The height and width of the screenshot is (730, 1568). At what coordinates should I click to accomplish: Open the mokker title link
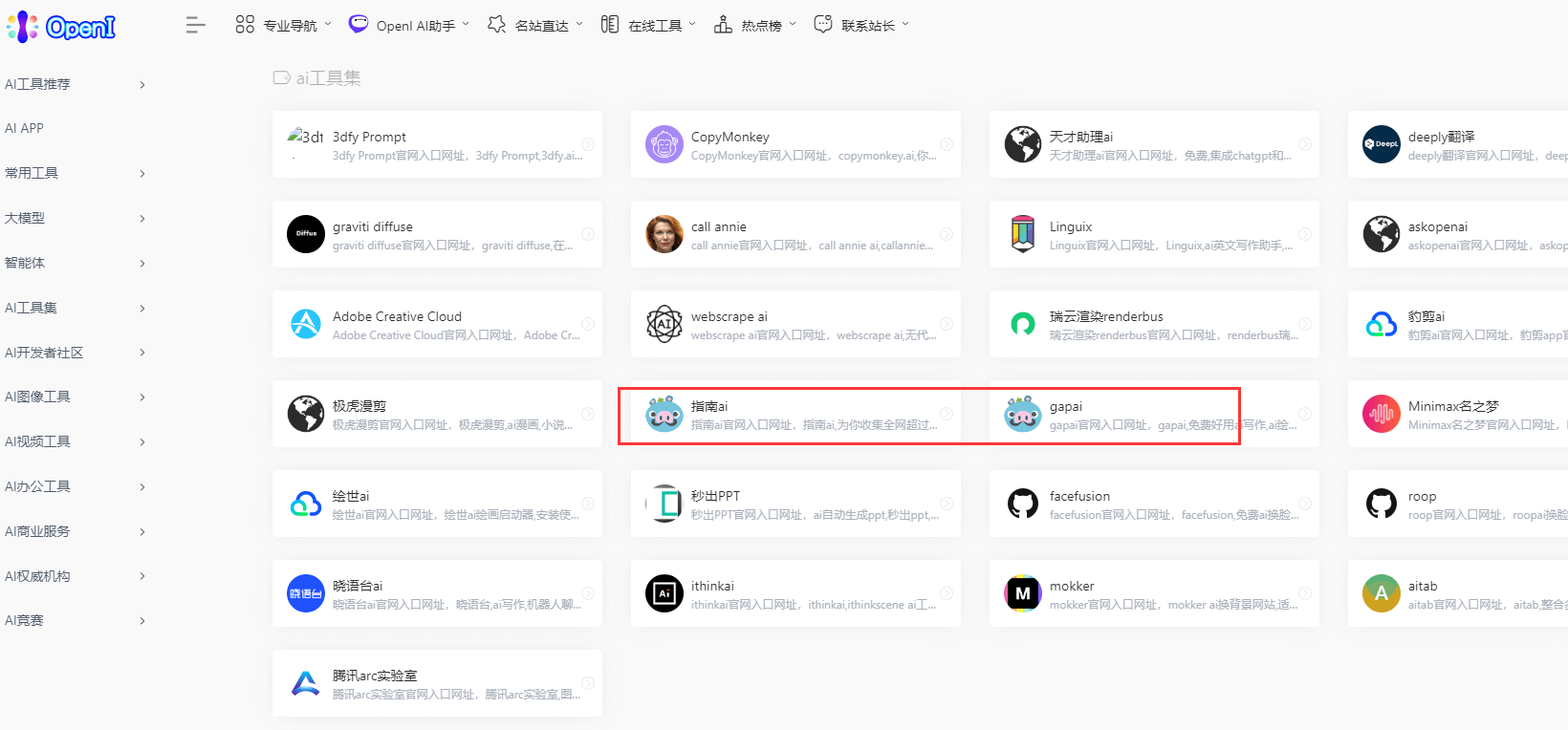point(1072,586)
